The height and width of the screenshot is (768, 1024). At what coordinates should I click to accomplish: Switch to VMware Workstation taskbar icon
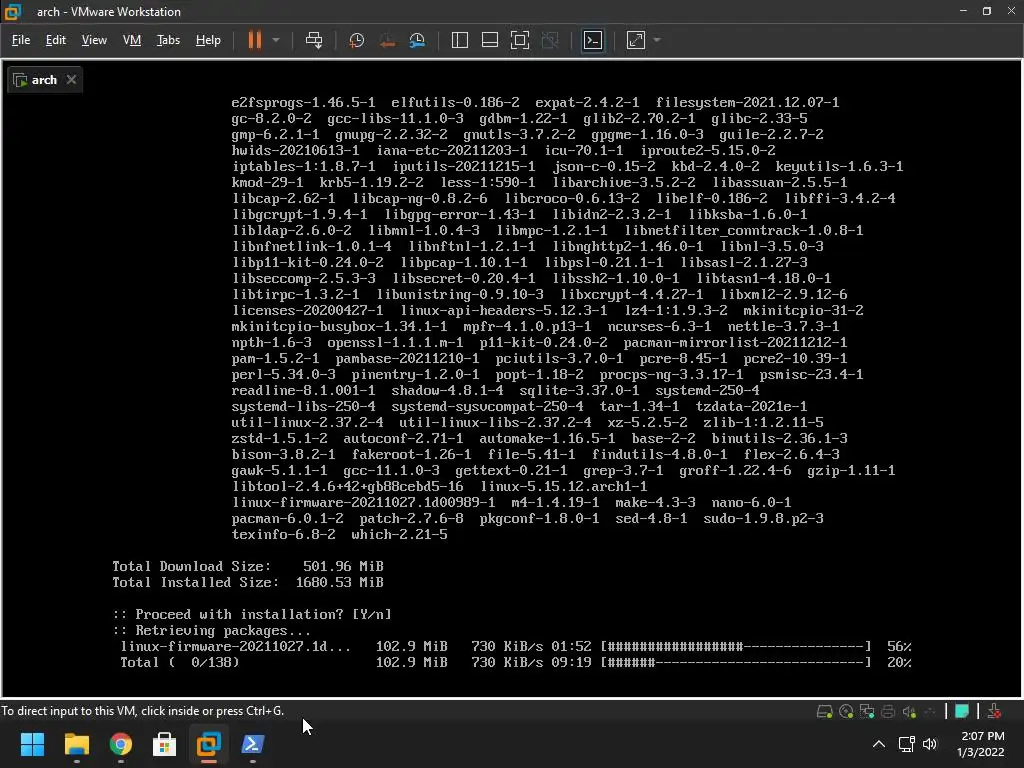click(x=209, y=744)
